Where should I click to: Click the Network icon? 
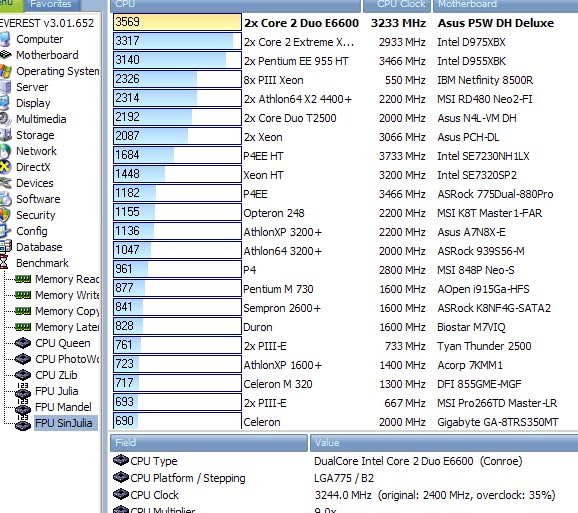click(x=5, y=151)
